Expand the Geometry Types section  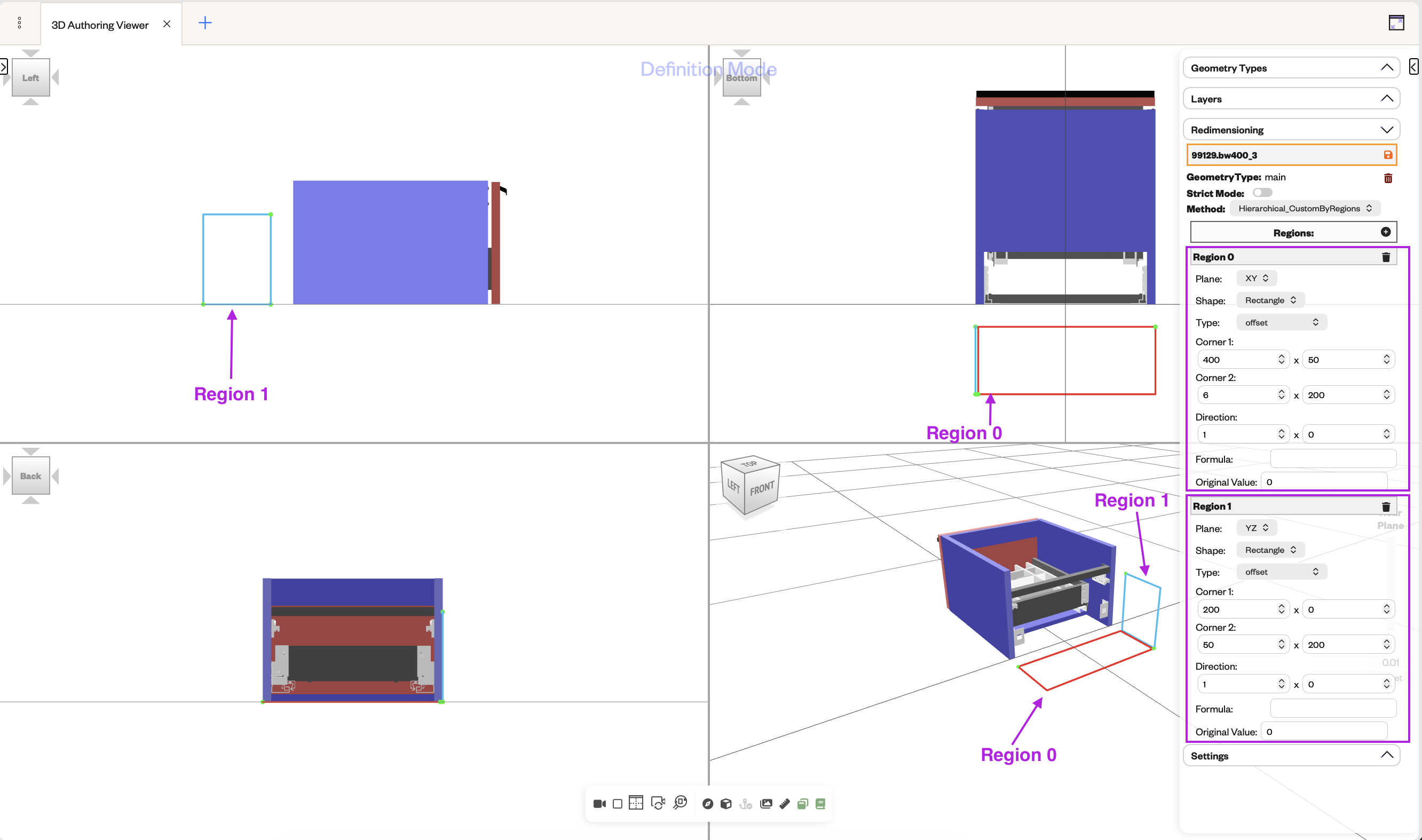pos(1291,68)
